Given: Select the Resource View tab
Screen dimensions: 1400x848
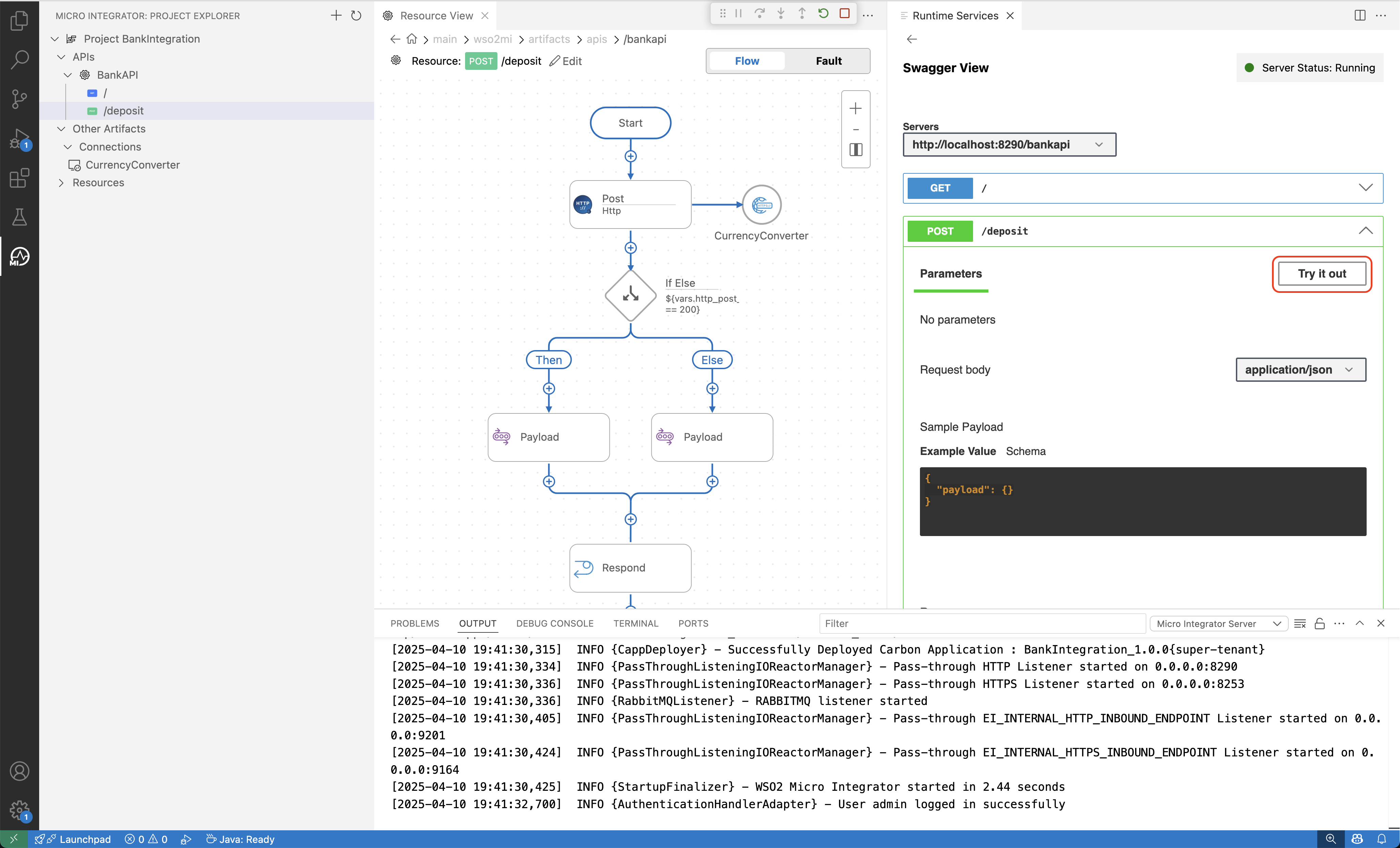Looking at the screenshot, I should [x=436, y=15].
